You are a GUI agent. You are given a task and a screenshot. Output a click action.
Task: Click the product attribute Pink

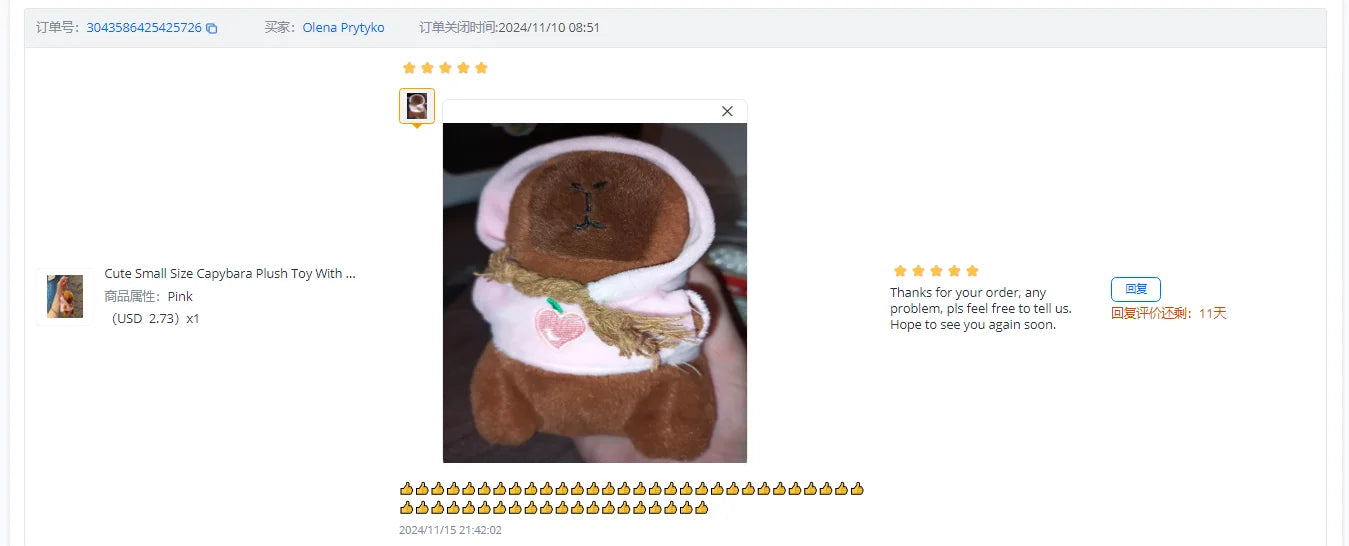tap(180, 296)
